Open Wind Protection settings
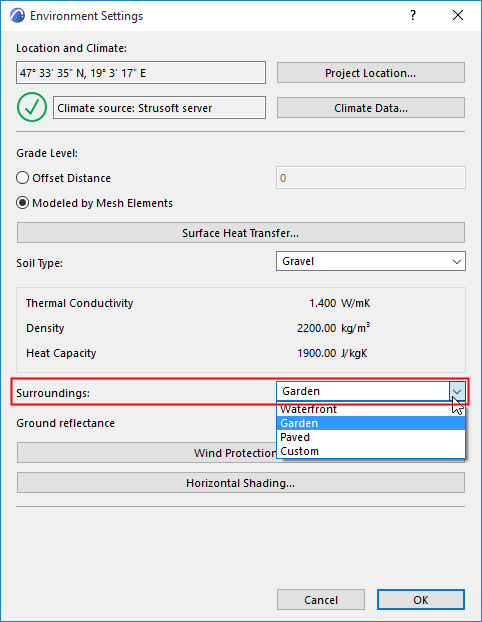Viewport: 482px width, 622px height. [x=147, y=453]
